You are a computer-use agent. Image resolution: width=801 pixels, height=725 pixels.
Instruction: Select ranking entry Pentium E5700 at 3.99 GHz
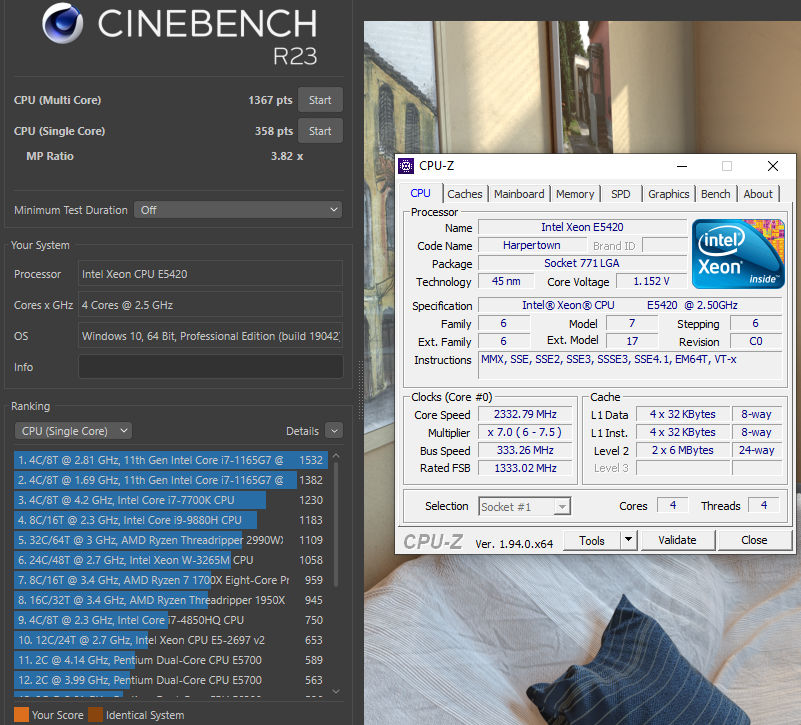pos(171,680)
